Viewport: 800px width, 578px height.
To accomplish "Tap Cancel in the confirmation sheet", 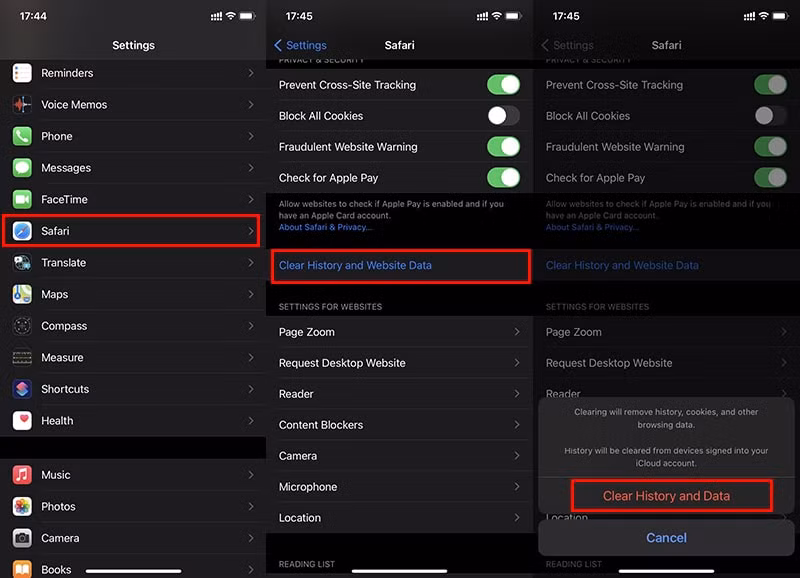I will (666, 538).
